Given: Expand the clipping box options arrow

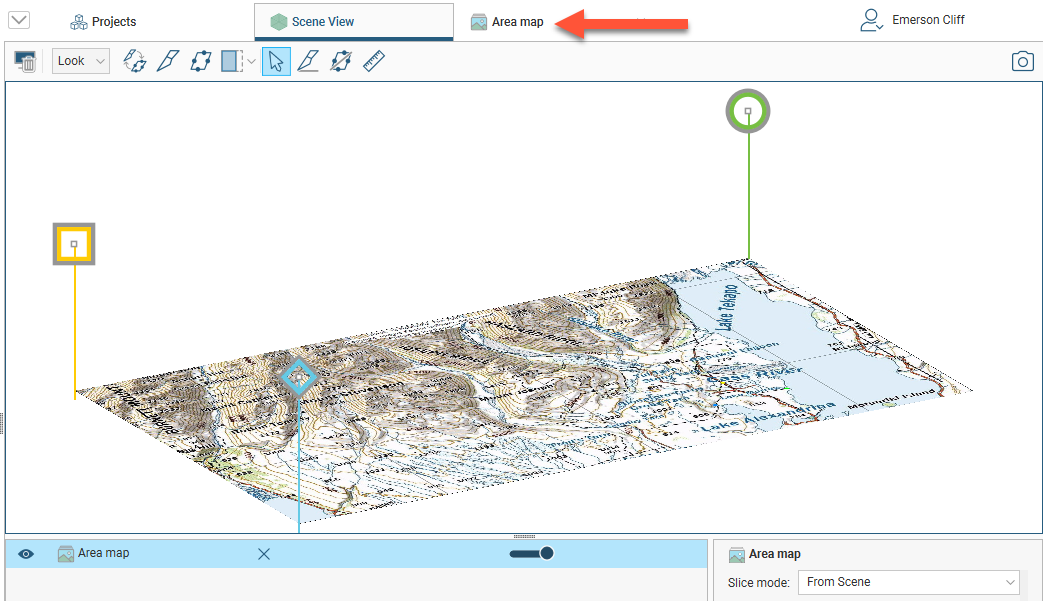Looking at the screenshot, I should pos(250,62).
